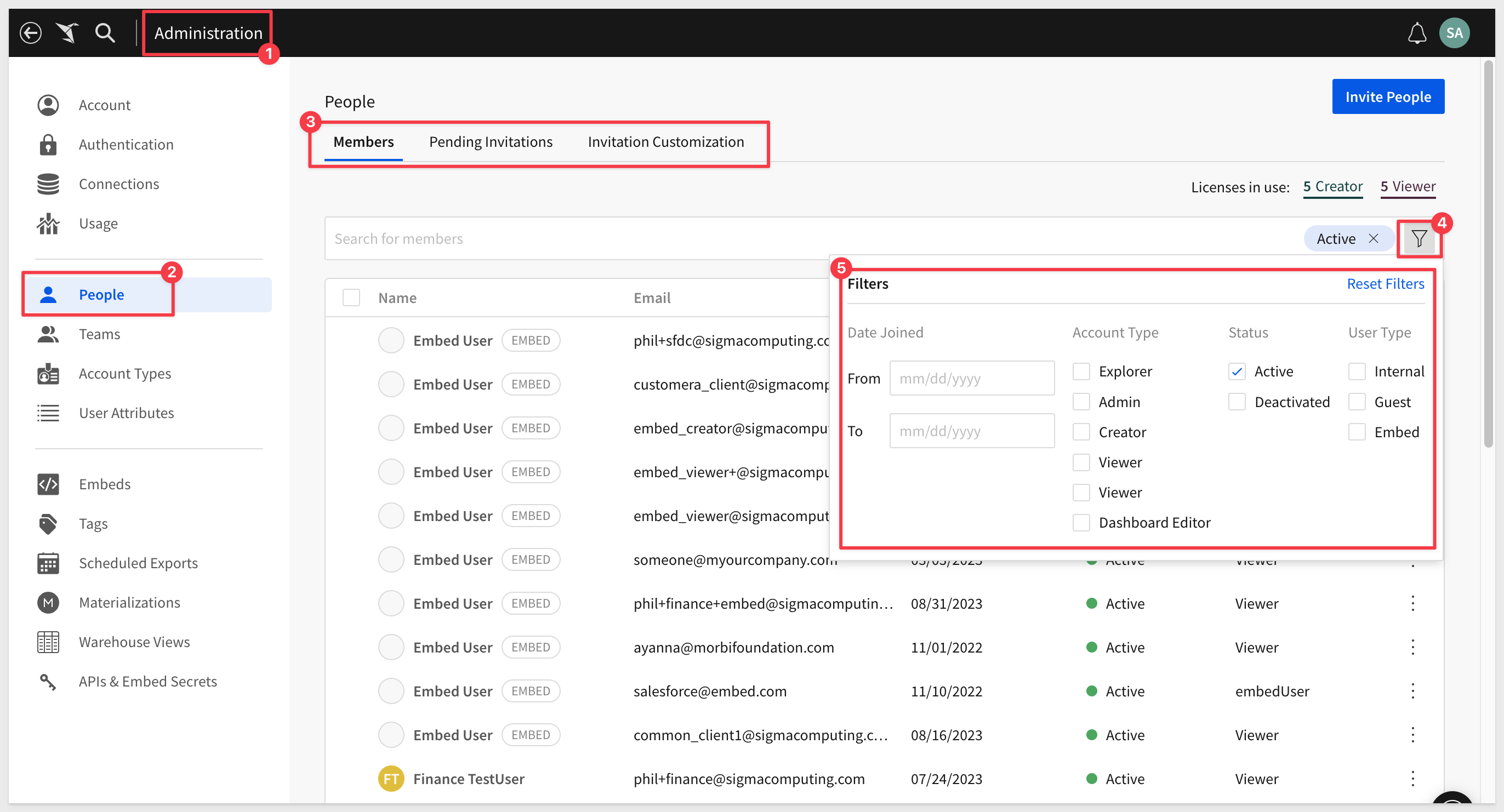Click the Date Joined From field
The image size is (1504, 812).
pos(972,378)
